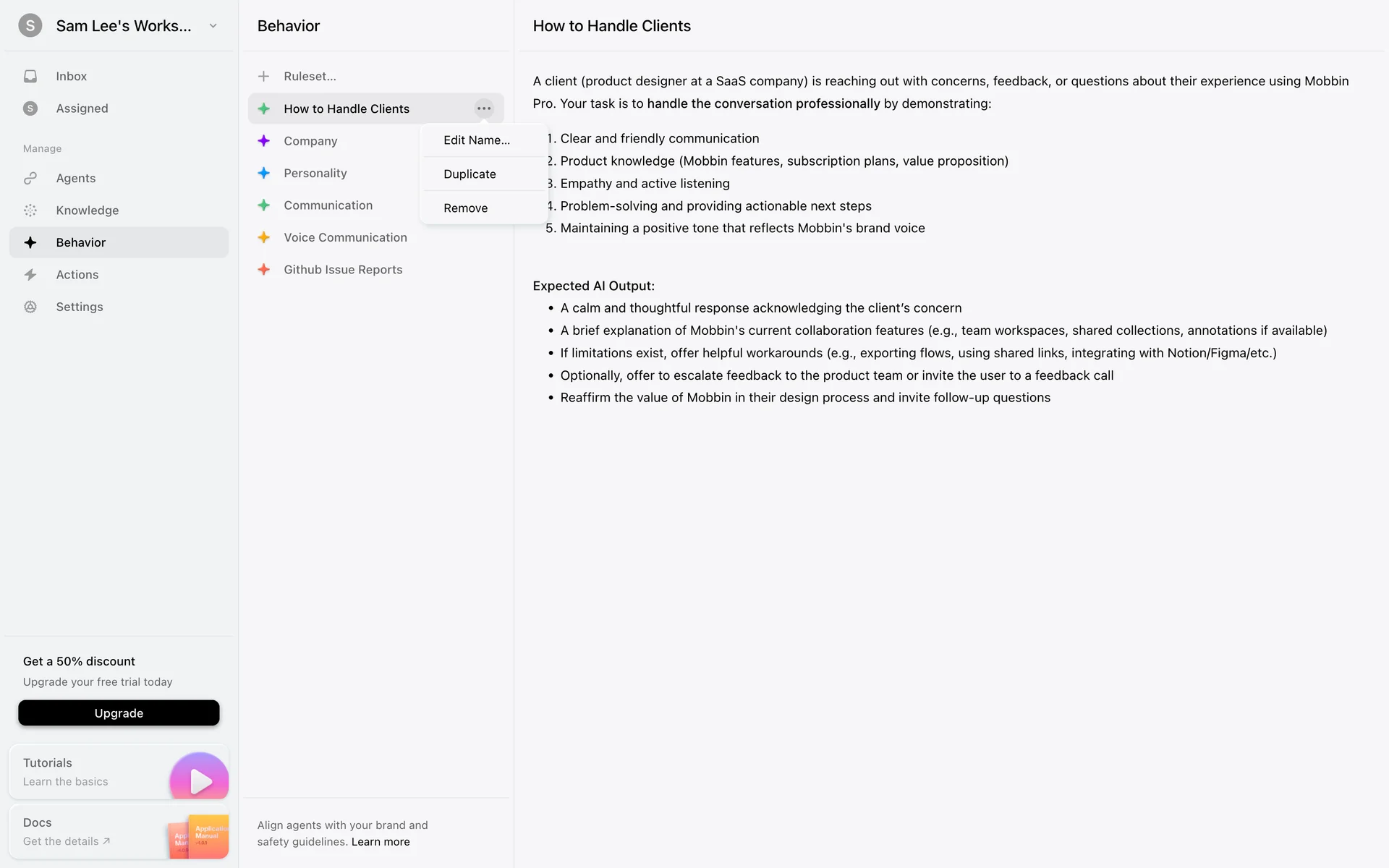The image size is (1389, 868).
Task: Click the Inbox tray icon
Action: [30, 76]
